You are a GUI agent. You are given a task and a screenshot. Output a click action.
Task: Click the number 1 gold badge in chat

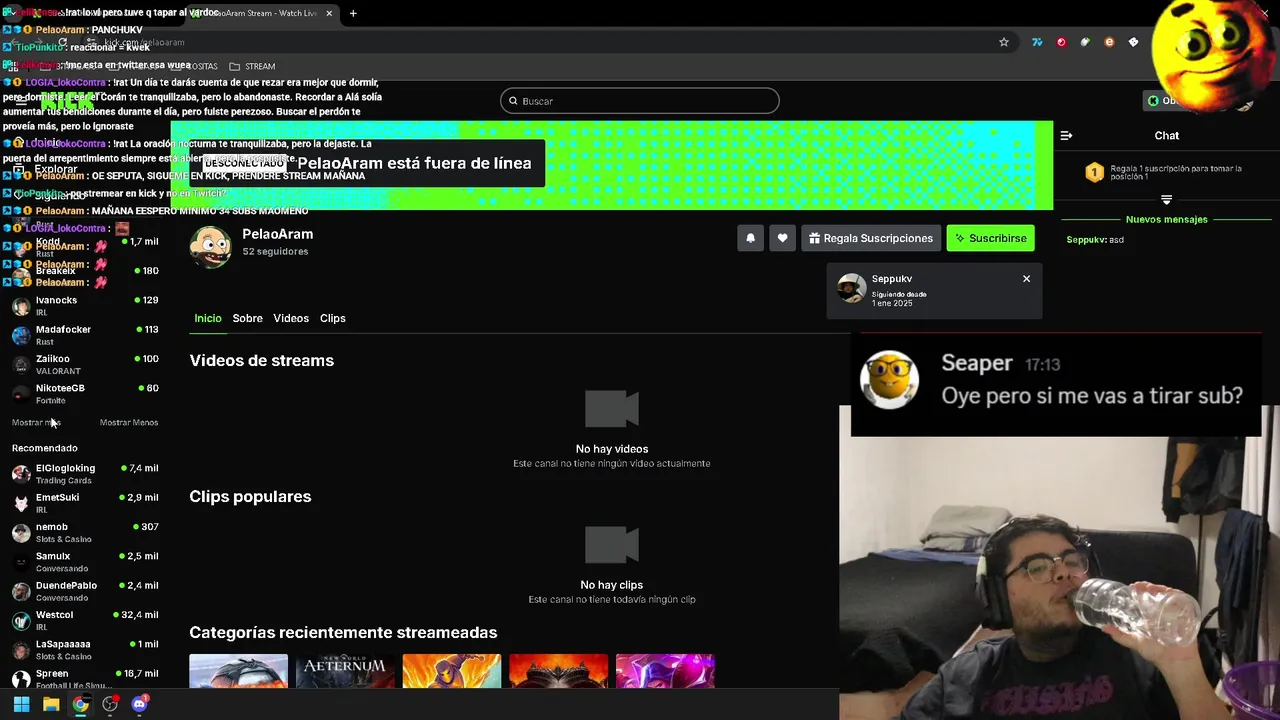coord(1094,173)
